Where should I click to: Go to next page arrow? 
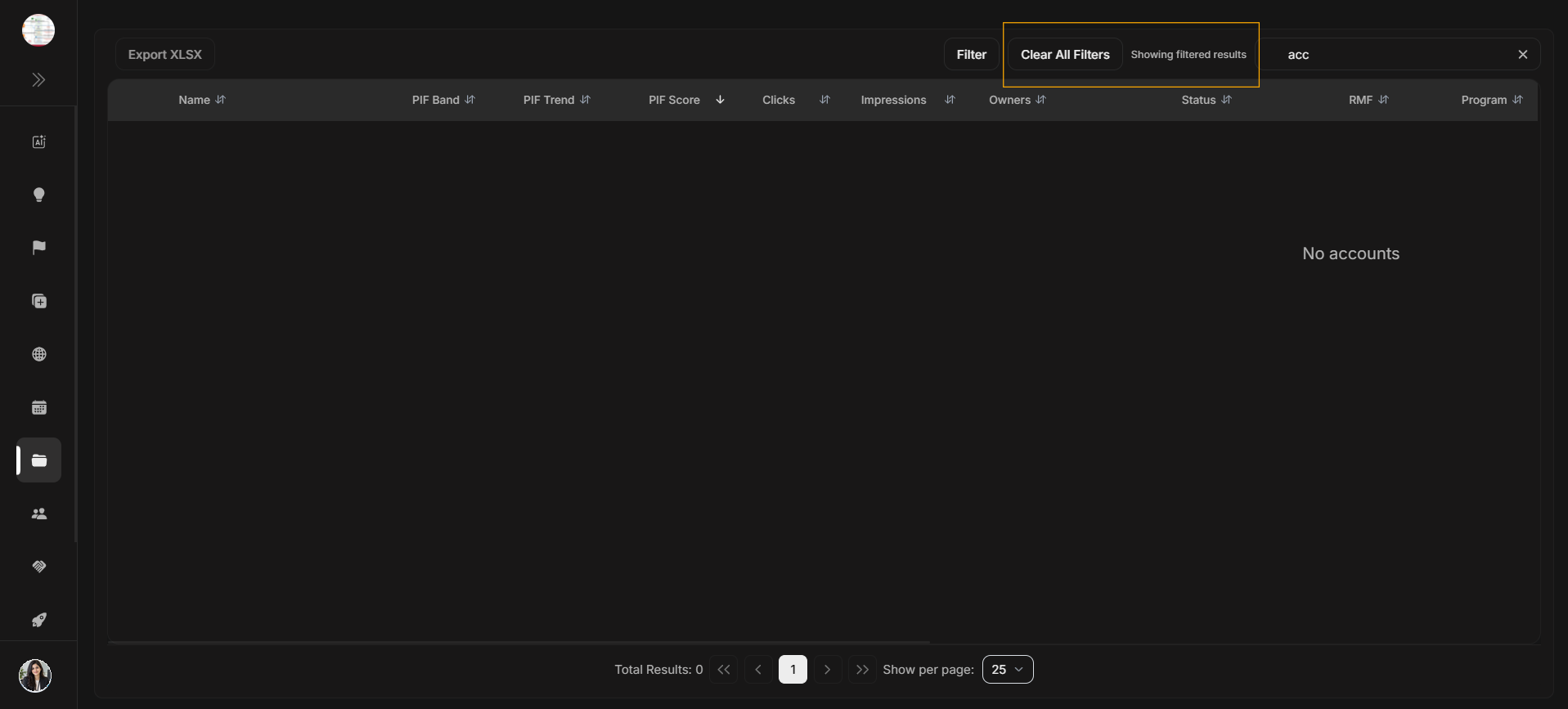(827, 670)
